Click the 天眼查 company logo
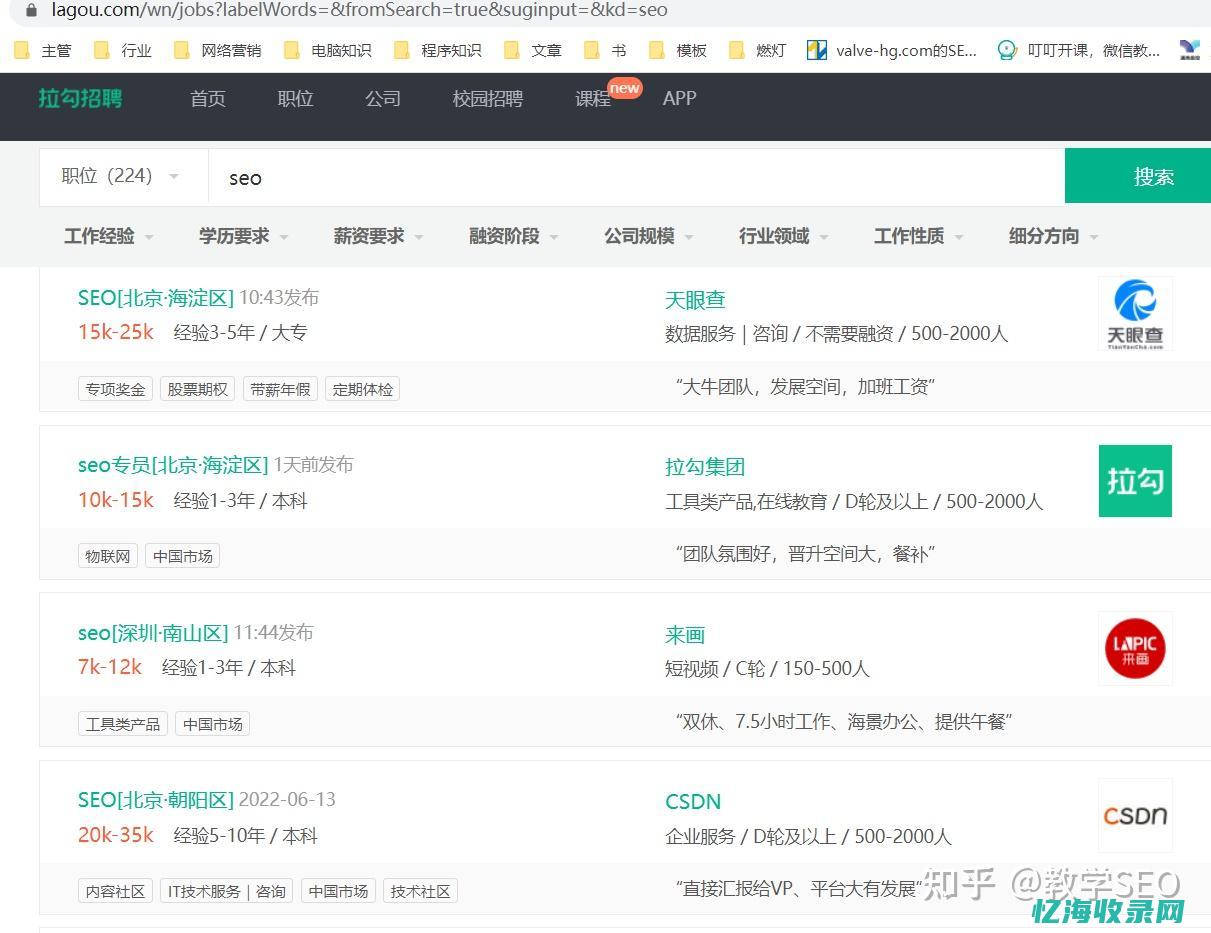The width and height of the screenshot is (1211, 933). pyautogui.click(x=1135, y=313)
